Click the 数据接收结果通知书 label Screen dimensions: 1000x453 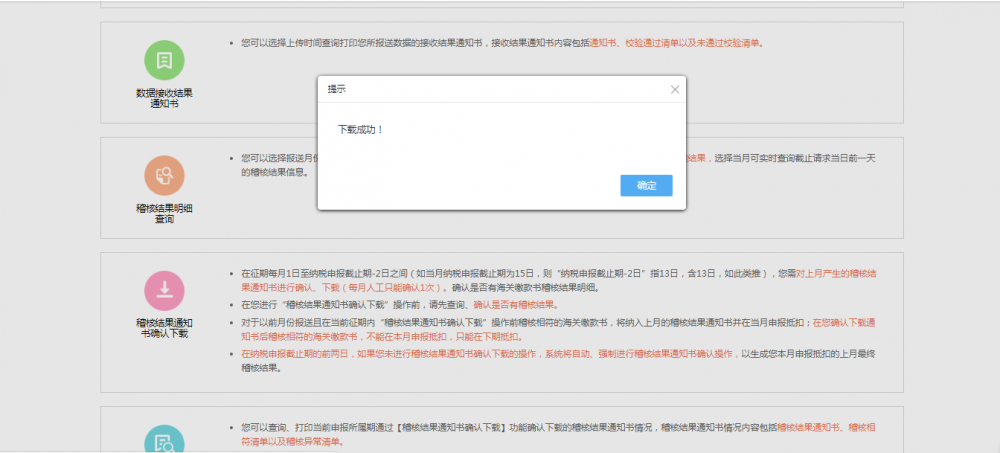point(164,97)
